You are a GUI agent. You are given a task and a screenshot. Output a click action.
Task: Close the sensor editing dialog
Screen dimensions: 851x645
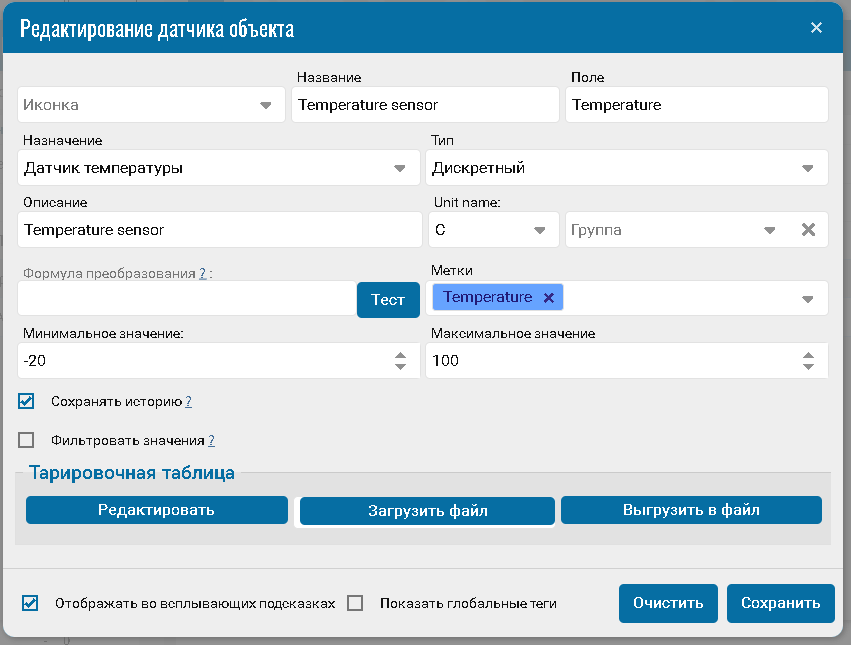(816, 27)
